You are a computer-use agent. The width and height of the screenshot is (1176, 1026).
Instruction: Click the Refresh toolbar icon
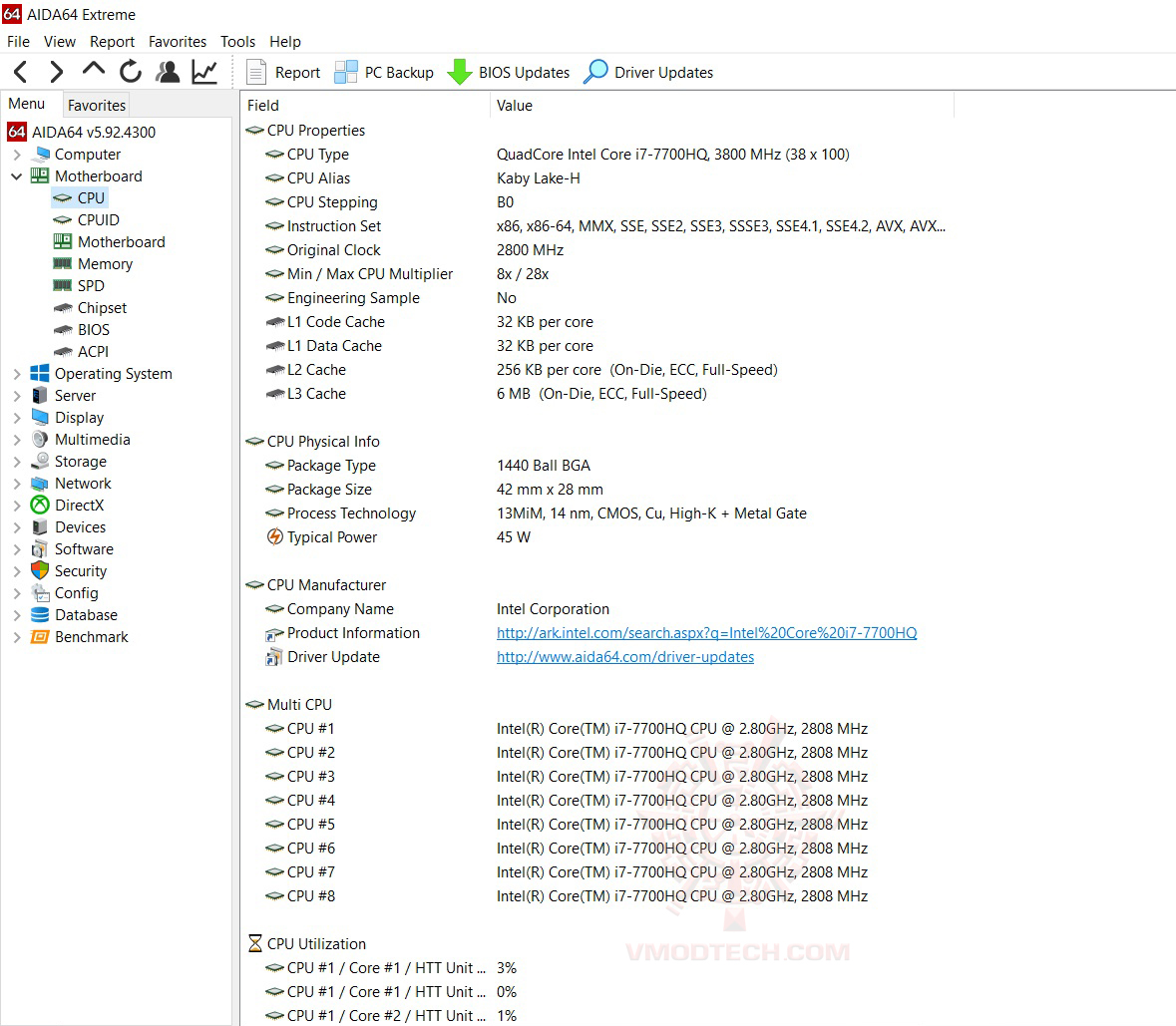(131, 72)
